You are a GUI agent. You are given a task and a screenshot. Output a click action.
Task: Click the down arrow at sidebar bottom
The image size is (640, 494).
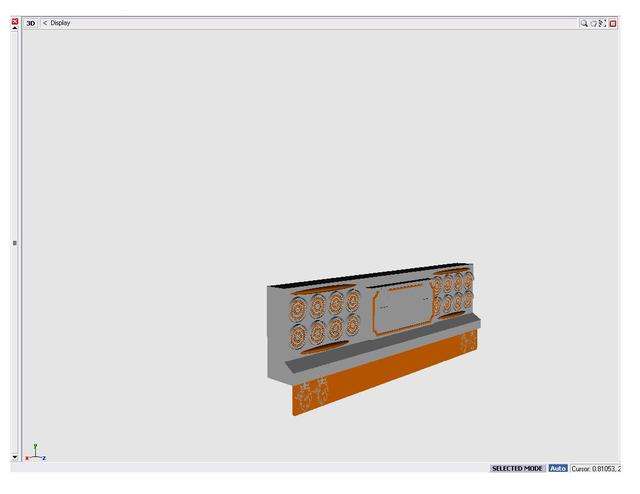(15, 457)
